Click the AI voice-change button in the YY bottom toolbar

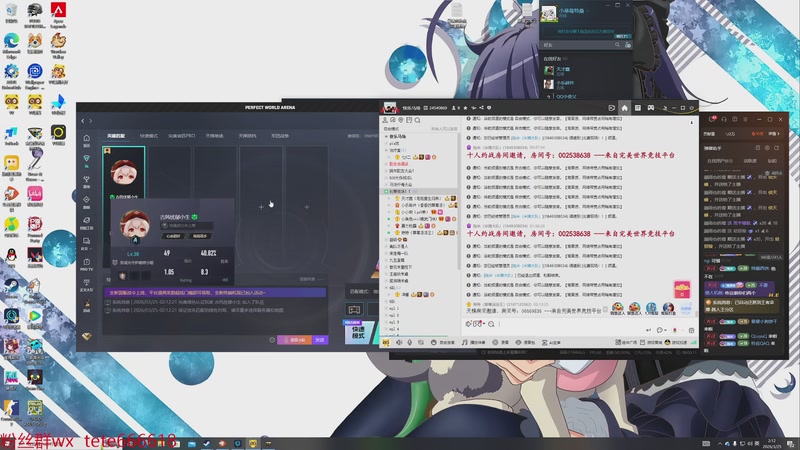(x=552, y=342)
